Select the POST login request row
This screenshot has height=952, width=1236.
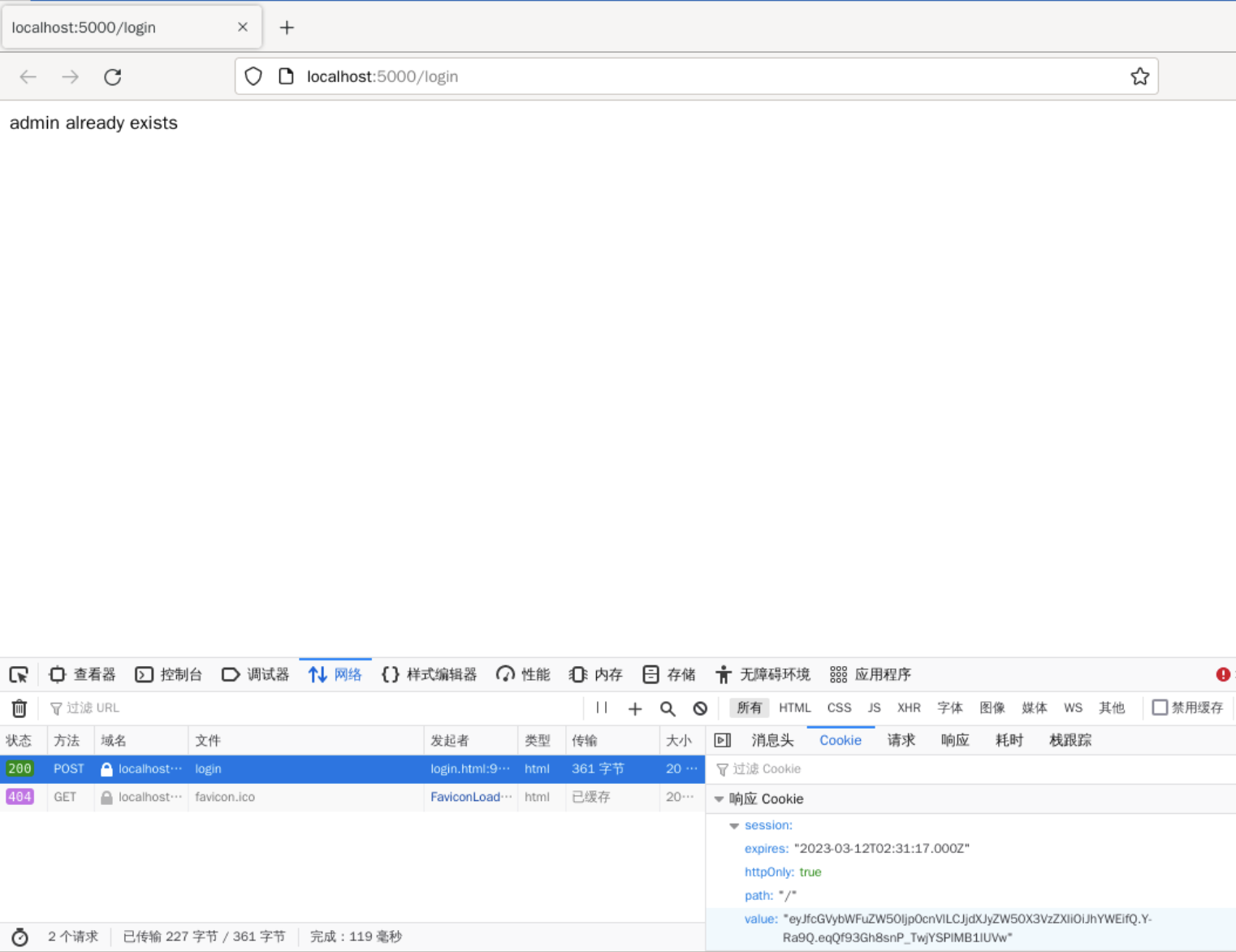(352, 768)
